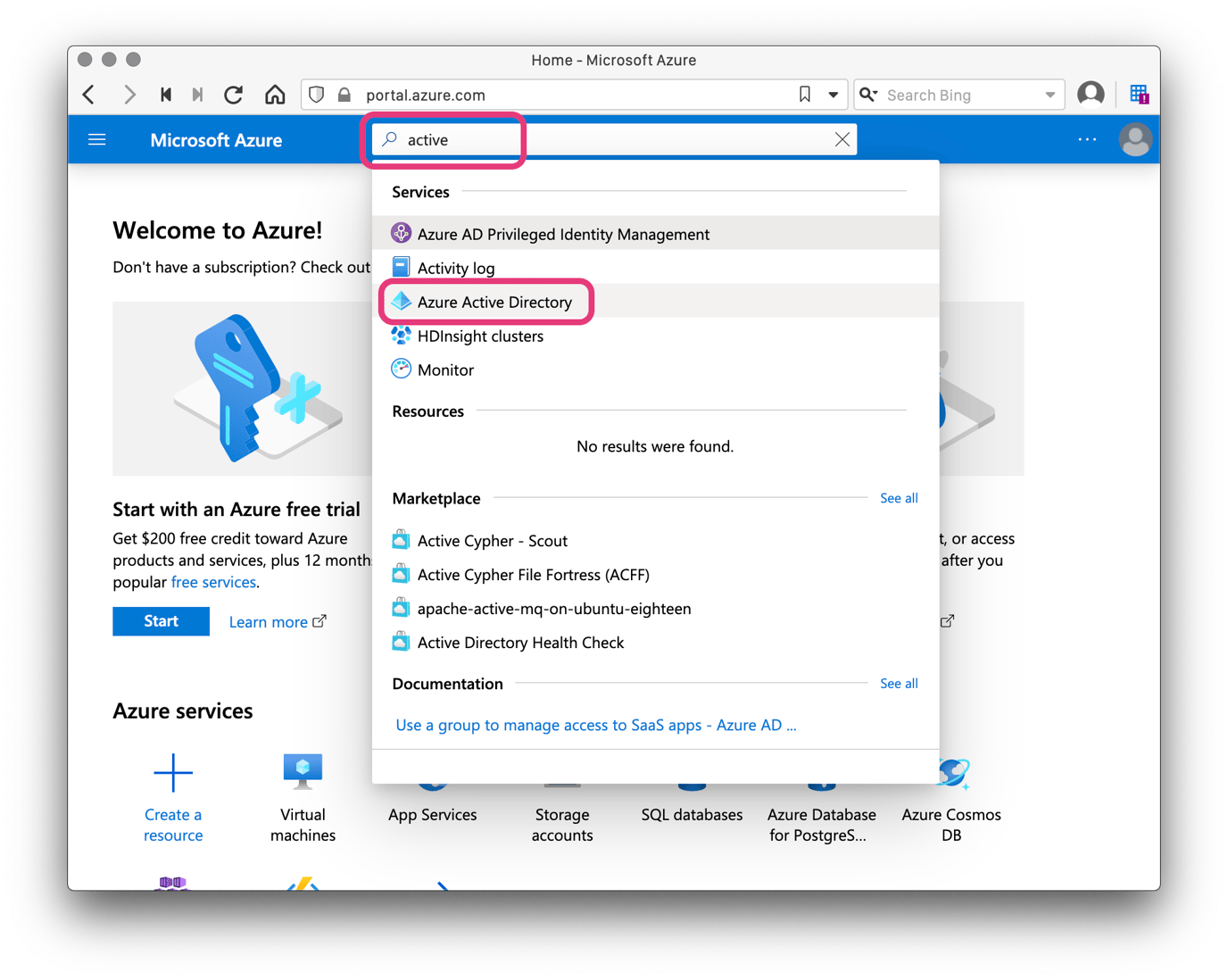Click the Start free trial button
This screenshot has width=1228, height=980.
(161, 620)
